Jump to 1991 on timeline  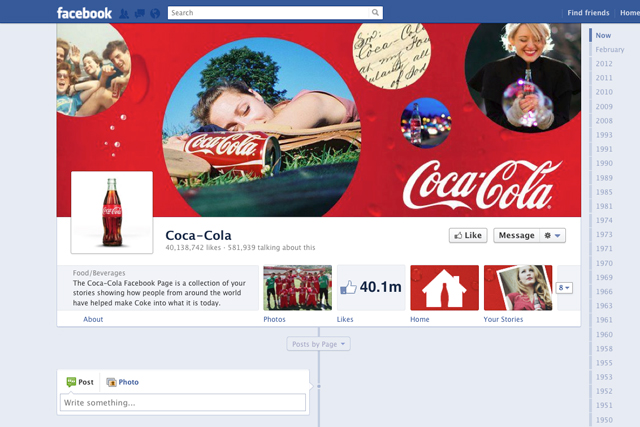(604, 149)
